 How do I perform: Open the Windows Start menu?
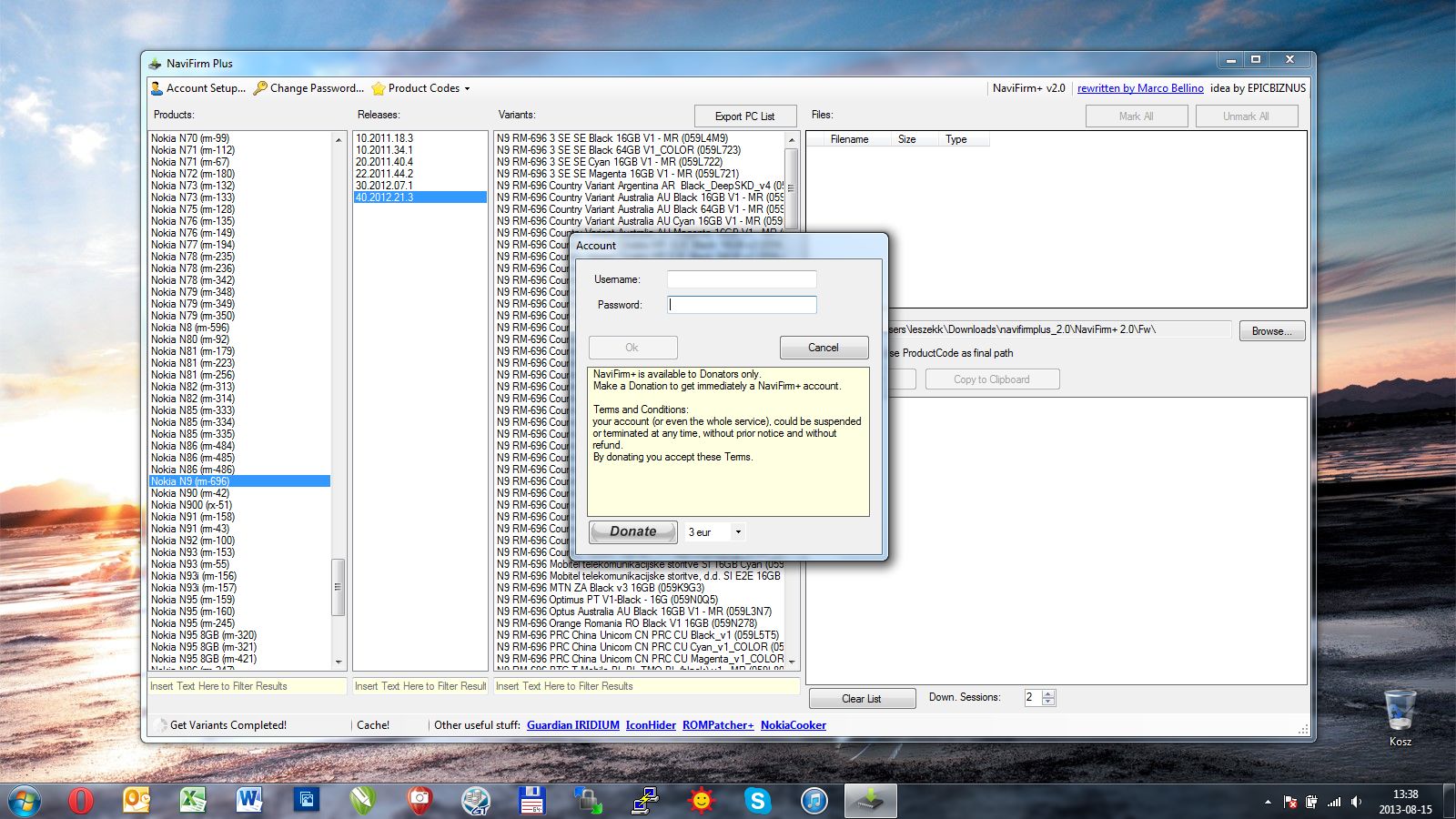(25, 801)
